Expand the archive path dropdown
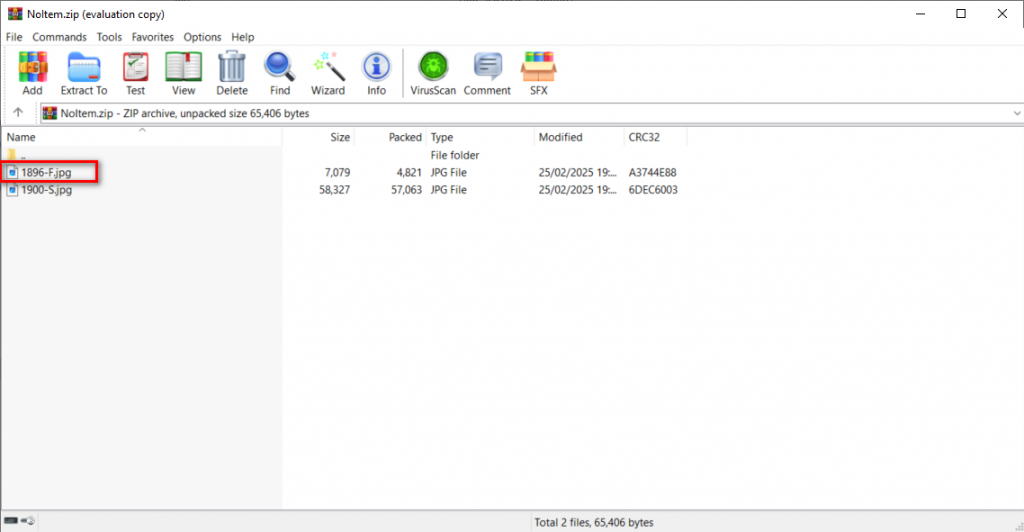1024x532 pixels. point(1015,113)
